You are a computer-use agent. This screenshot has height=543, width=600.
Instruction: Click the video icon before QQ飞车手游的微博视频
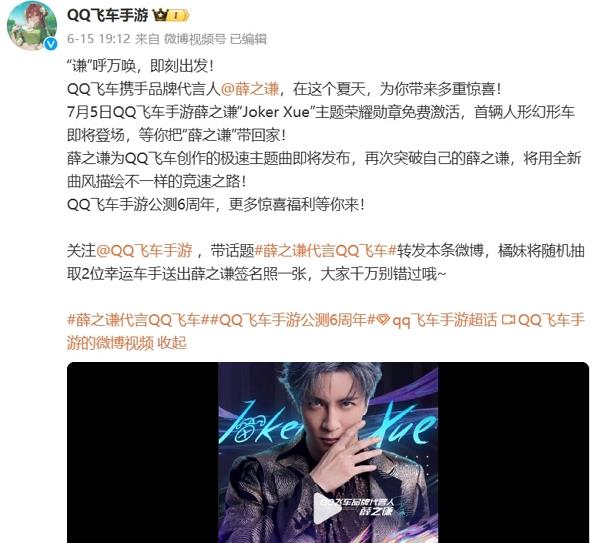[x=509, y=320]
